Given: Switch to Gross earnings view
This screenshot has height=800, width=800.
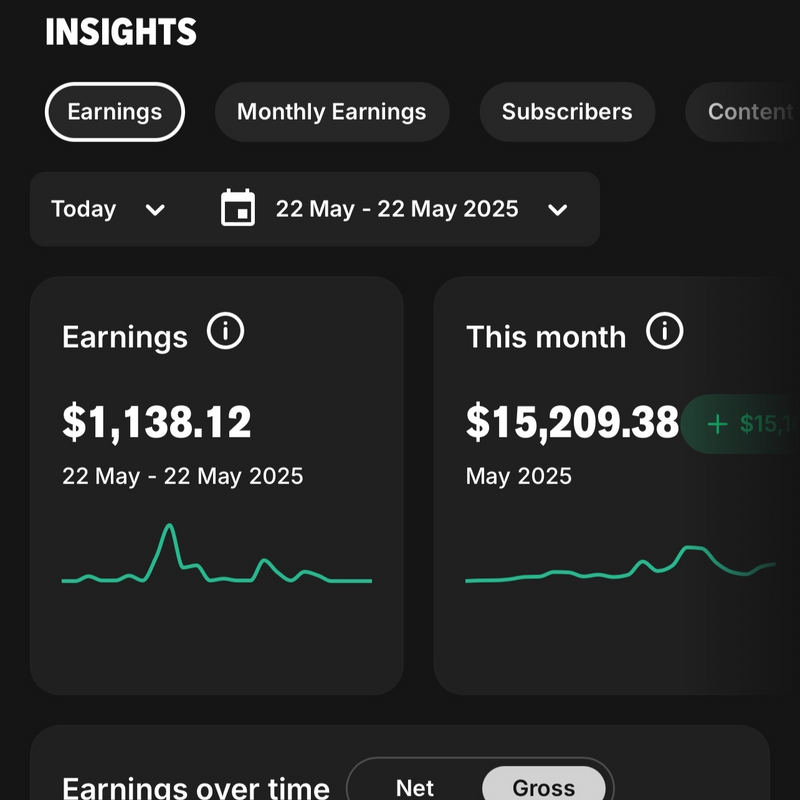Looking at the screenshot, I should 543,787.
